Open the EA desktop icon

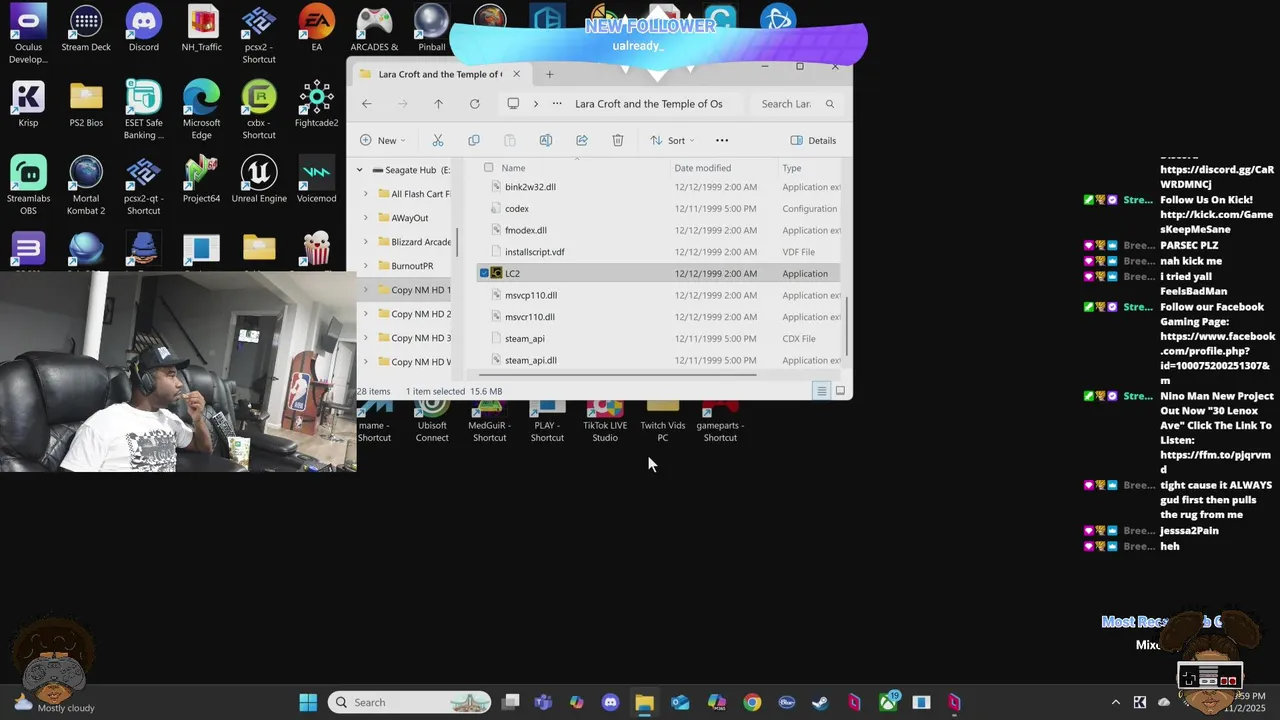316,29
